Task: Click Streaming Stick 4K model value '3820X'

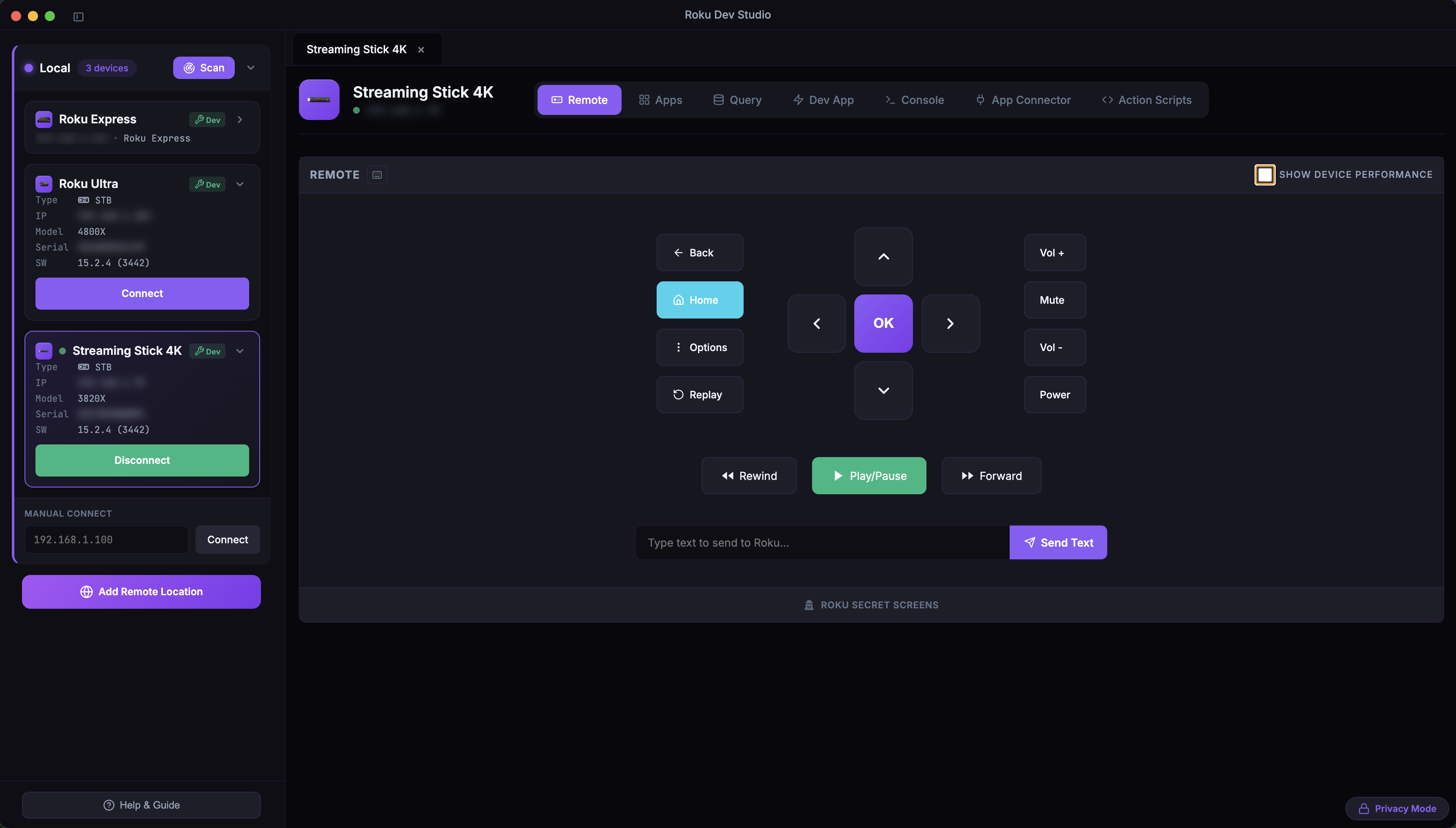Action: point(92,399)
